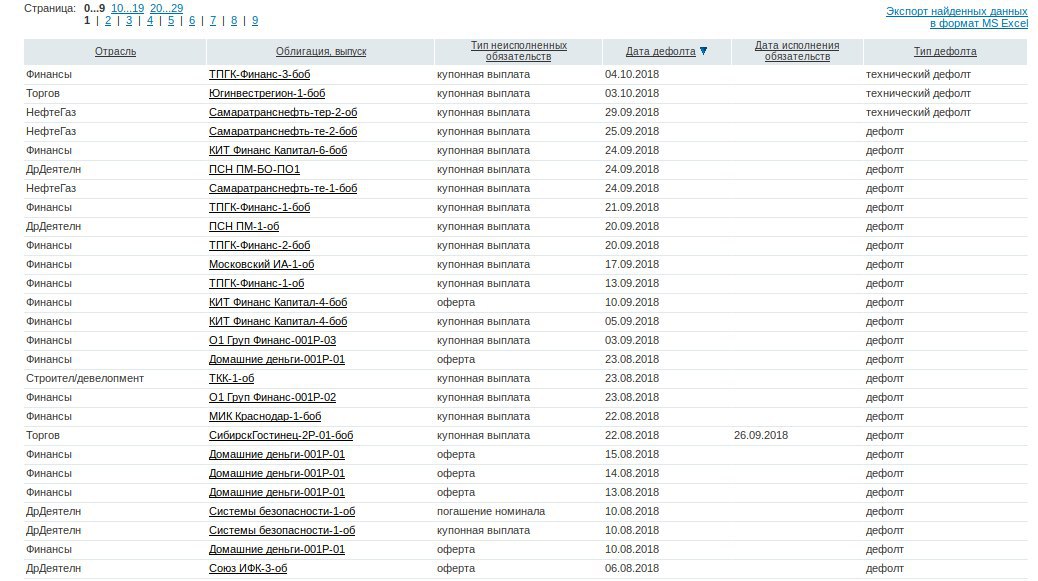This screenshot has height=581, width=1038.
Task: Go to page range 10...19
Action: point(127,8)
